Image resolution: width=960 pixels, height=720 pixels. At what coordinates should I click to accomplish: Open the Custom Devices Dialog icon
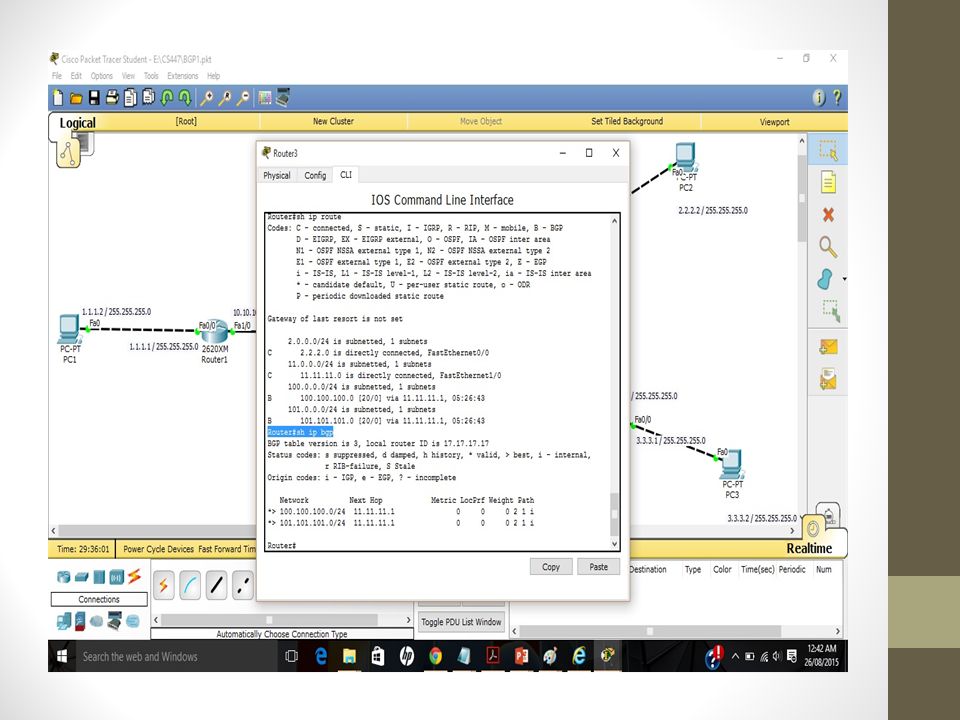point(282,97)
